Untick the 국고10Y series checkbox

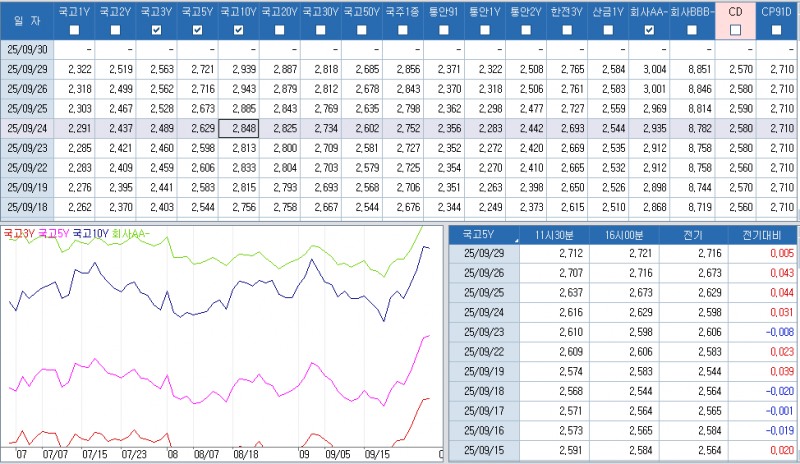238,30
